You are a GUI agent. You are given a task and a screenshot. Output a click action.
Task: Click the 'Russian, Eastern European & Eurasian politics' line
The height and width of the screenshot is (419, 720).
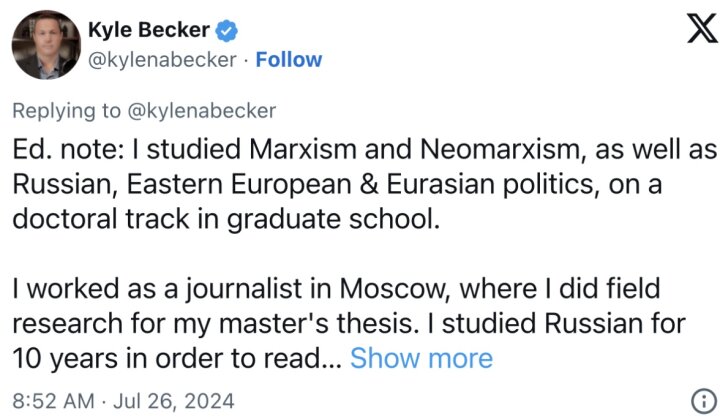point(337,185)
